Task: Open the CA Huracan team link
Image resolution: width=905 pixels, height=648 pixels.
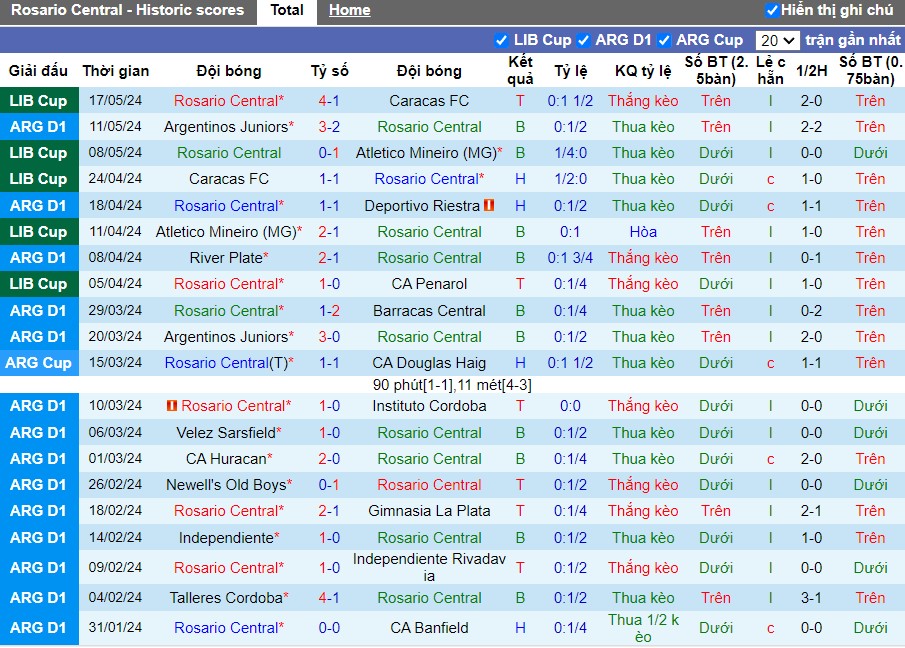Action: (x=226, y=459)
